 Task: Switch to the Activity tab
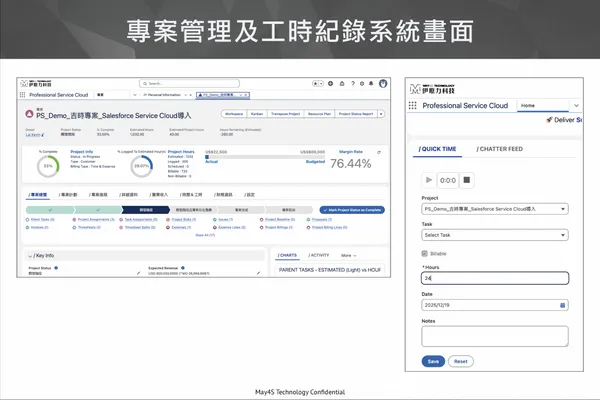[322, 255]
